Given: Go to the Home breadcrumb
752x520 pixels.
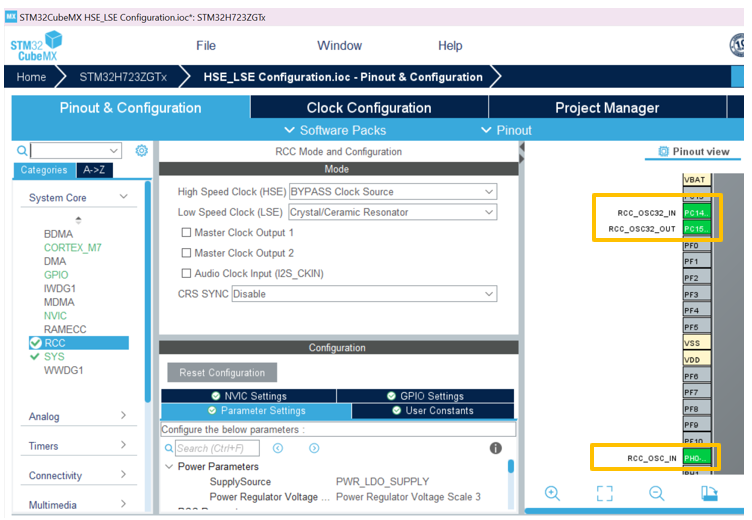Looking at the screenshot, I should tap(31, 77).
